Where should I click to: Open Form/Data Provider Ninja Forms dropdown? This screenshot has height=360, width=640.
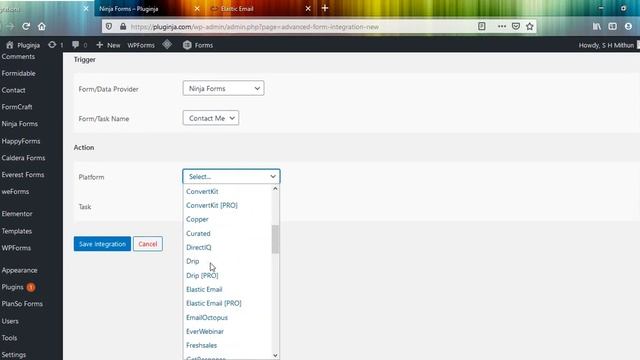point(223,88)
